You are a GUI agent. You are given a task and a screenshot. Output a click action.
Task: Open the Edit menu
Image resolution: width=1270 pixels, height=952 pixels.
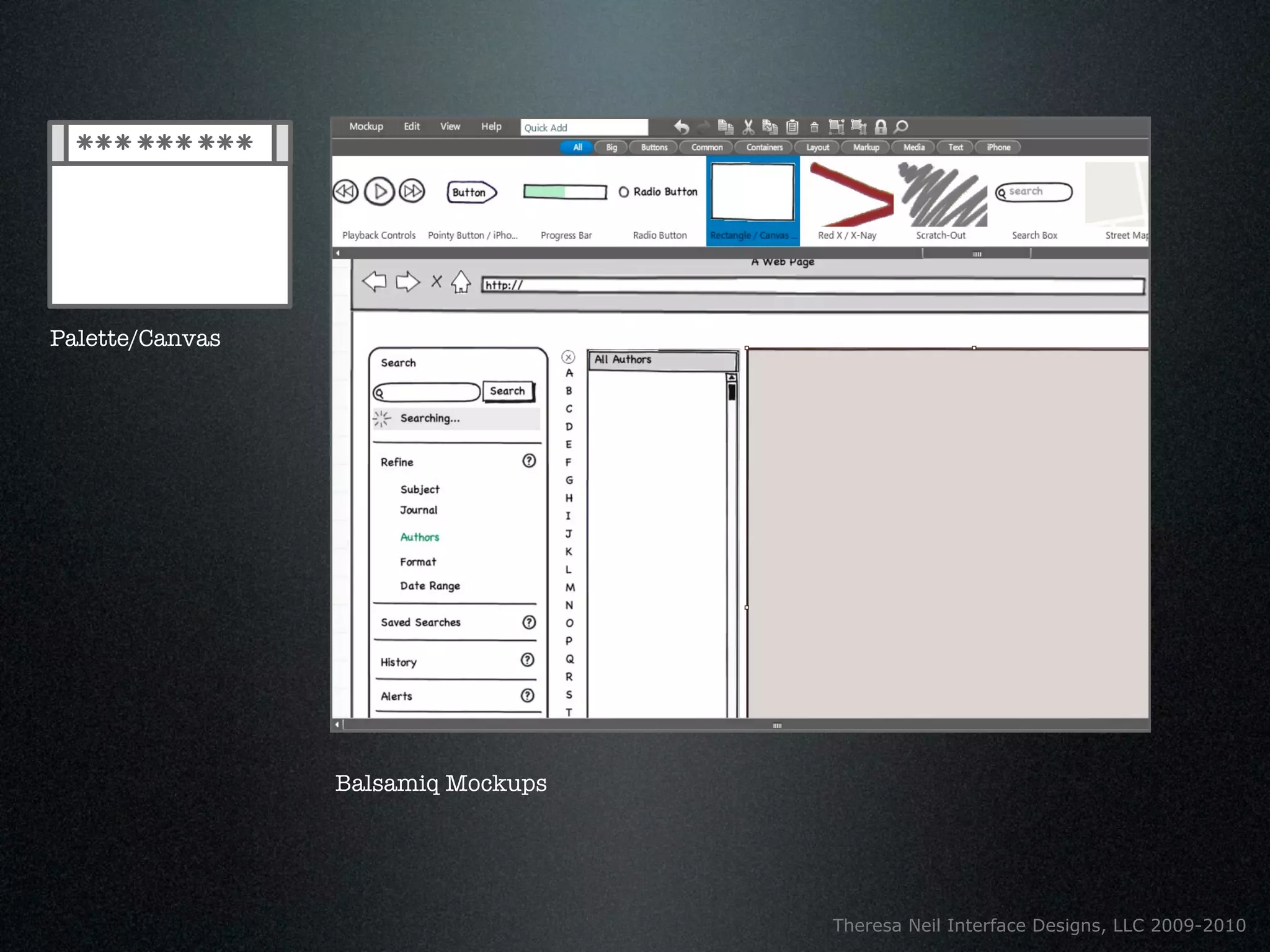coord(412,126)
